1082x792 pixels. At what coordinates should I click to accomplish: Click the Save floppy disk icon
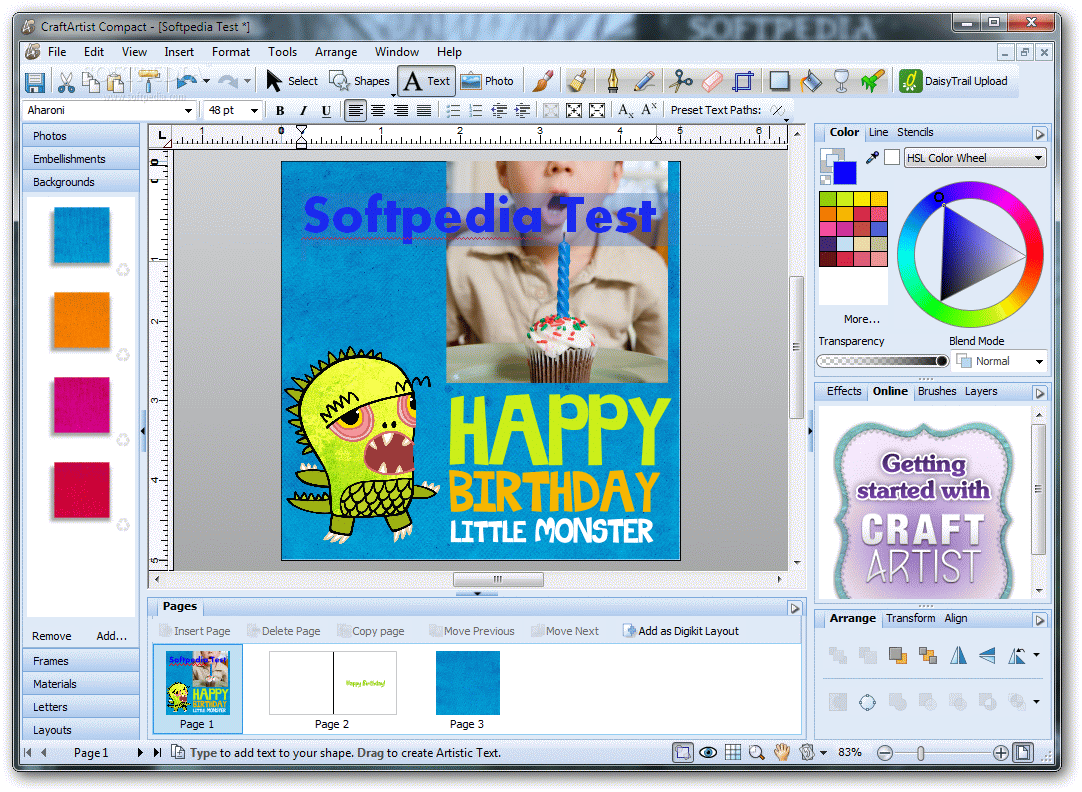35,82
